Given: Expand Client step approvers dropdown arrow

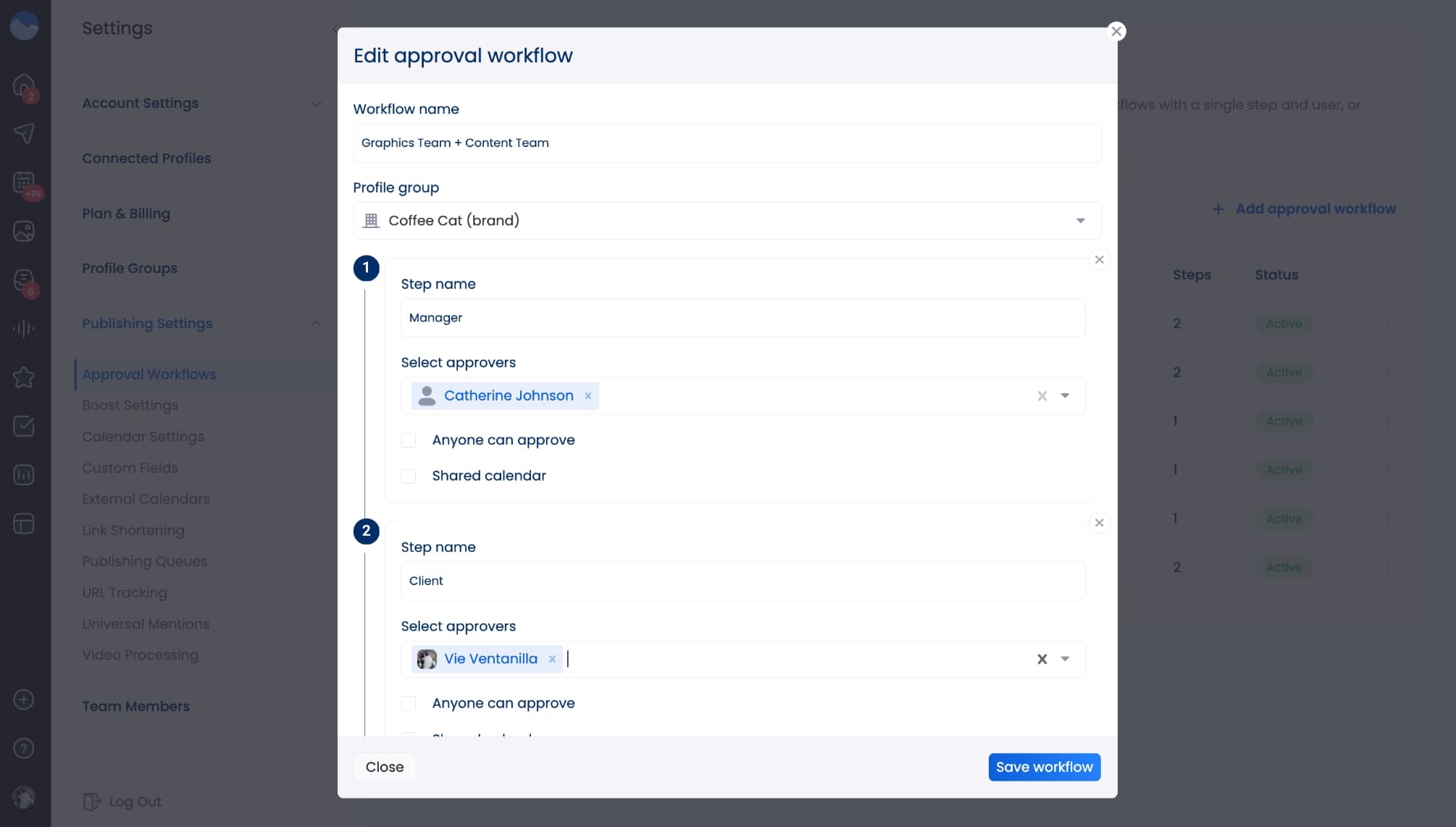Looking at the screenshot, I should pyautogui.click(x=1065, y=659).
